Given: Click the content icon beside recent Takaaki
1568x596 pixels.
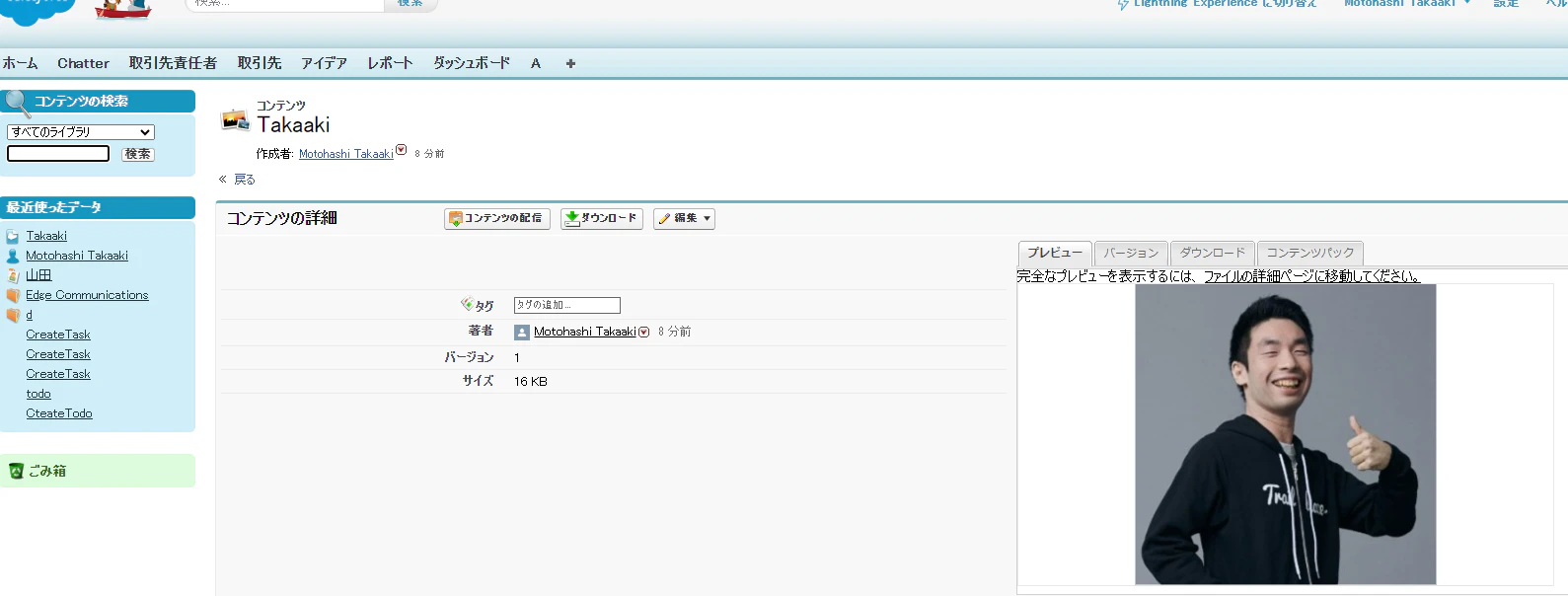Looking at the screenshot, I should coord(13,237).
